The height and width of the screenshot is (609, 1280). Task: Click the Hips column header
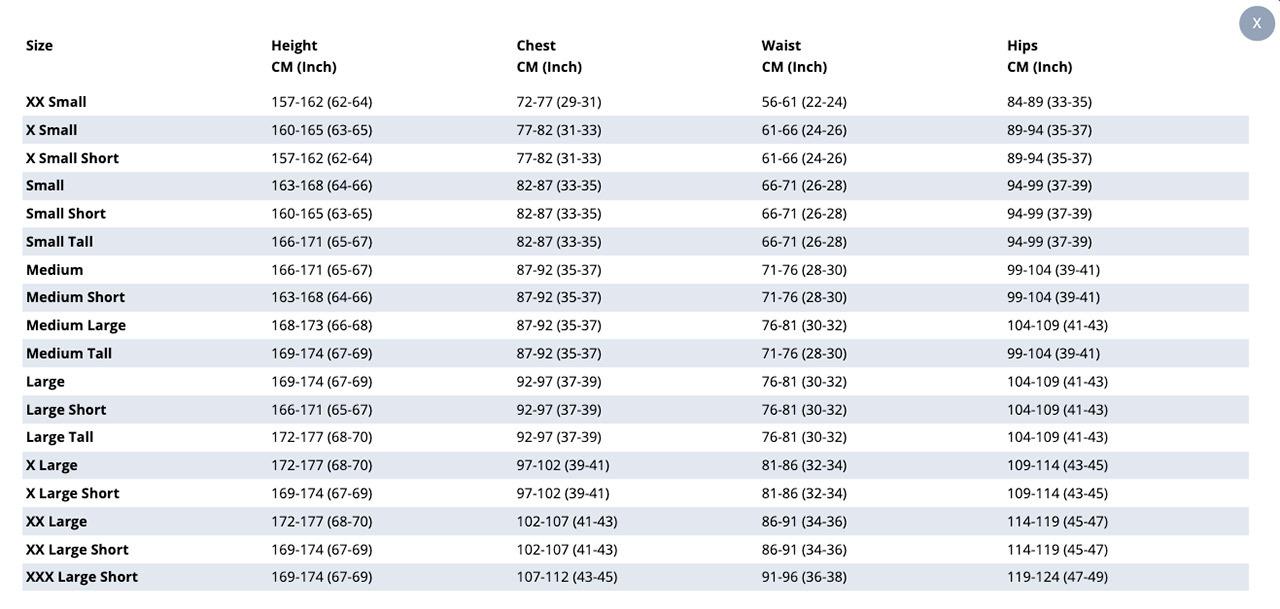point(1040,56)
